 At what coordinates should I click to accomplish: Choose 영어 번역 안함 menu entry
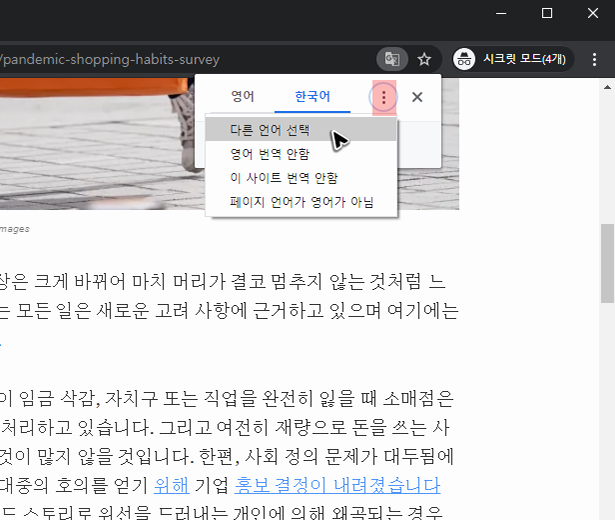pos(301,154)
